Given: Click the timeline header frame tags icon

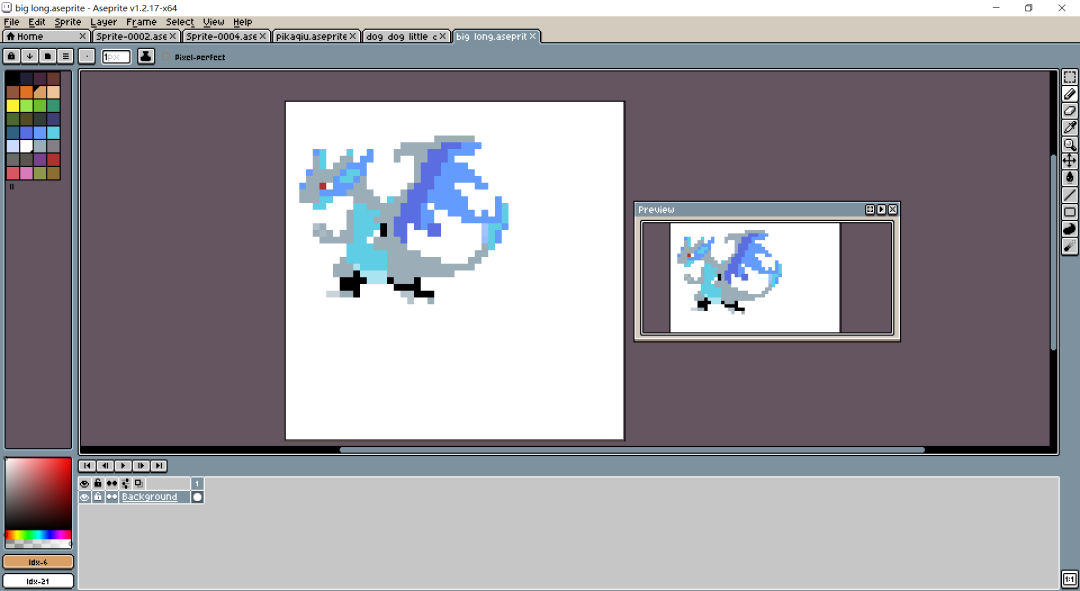Looking at the screenshot, I should pos(125,484).
